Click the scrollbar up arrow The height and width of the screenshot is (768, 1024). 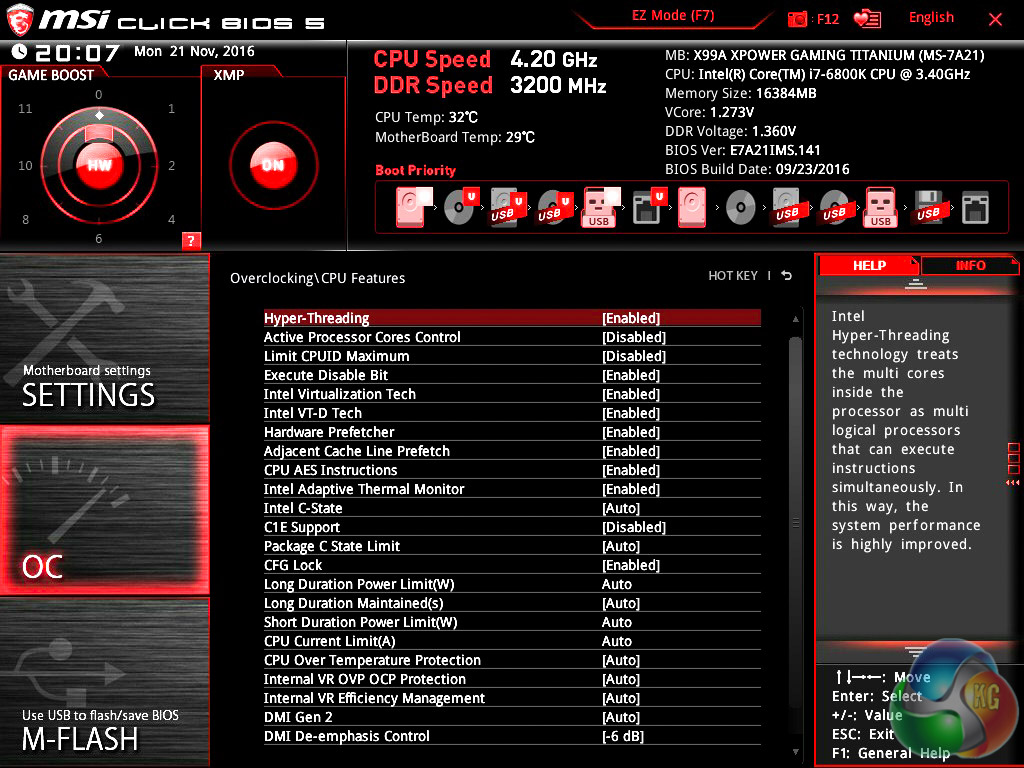point(795,319)
